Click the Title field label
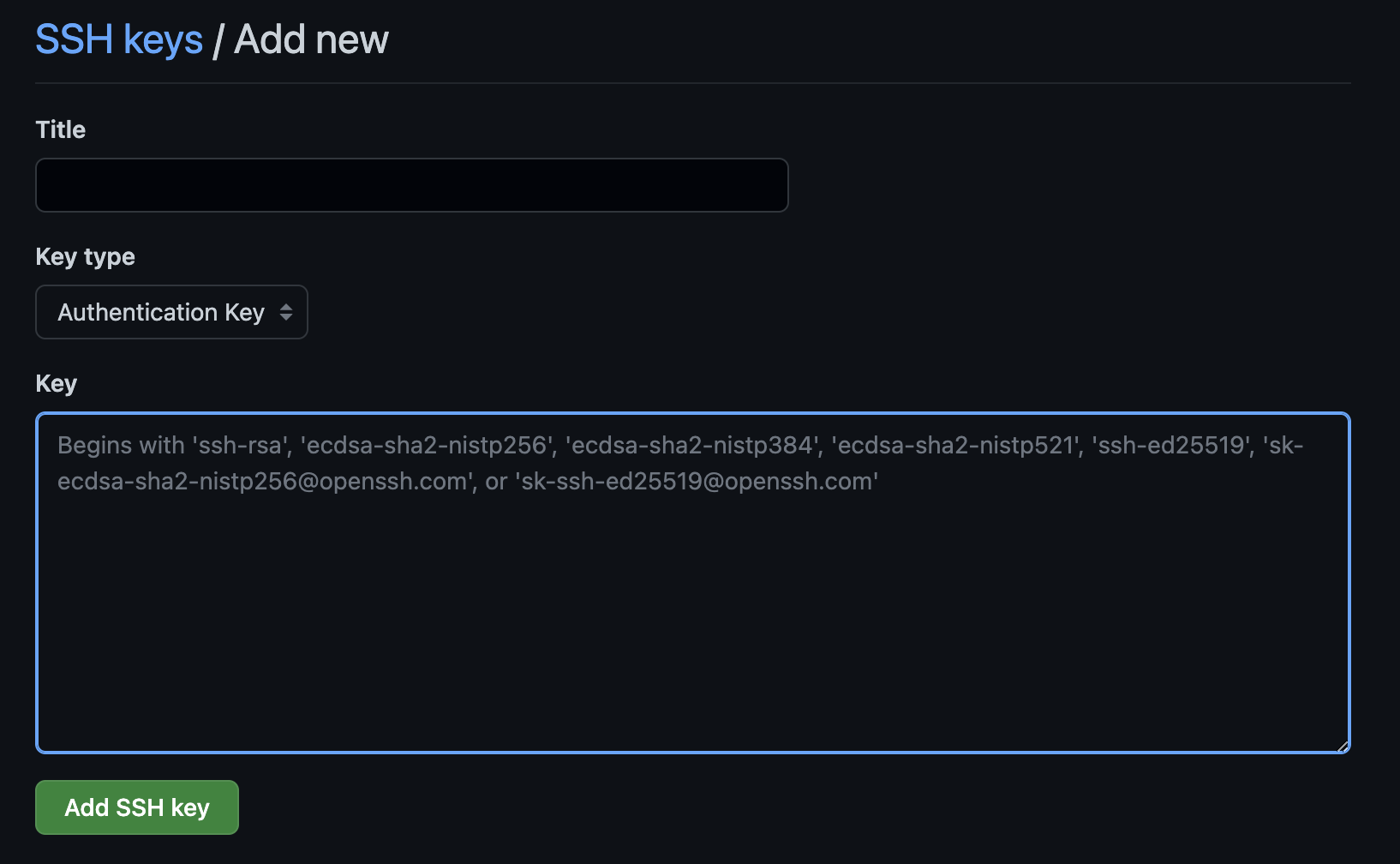The height and width of the screenshot is (864, 1400). (60, 129)
